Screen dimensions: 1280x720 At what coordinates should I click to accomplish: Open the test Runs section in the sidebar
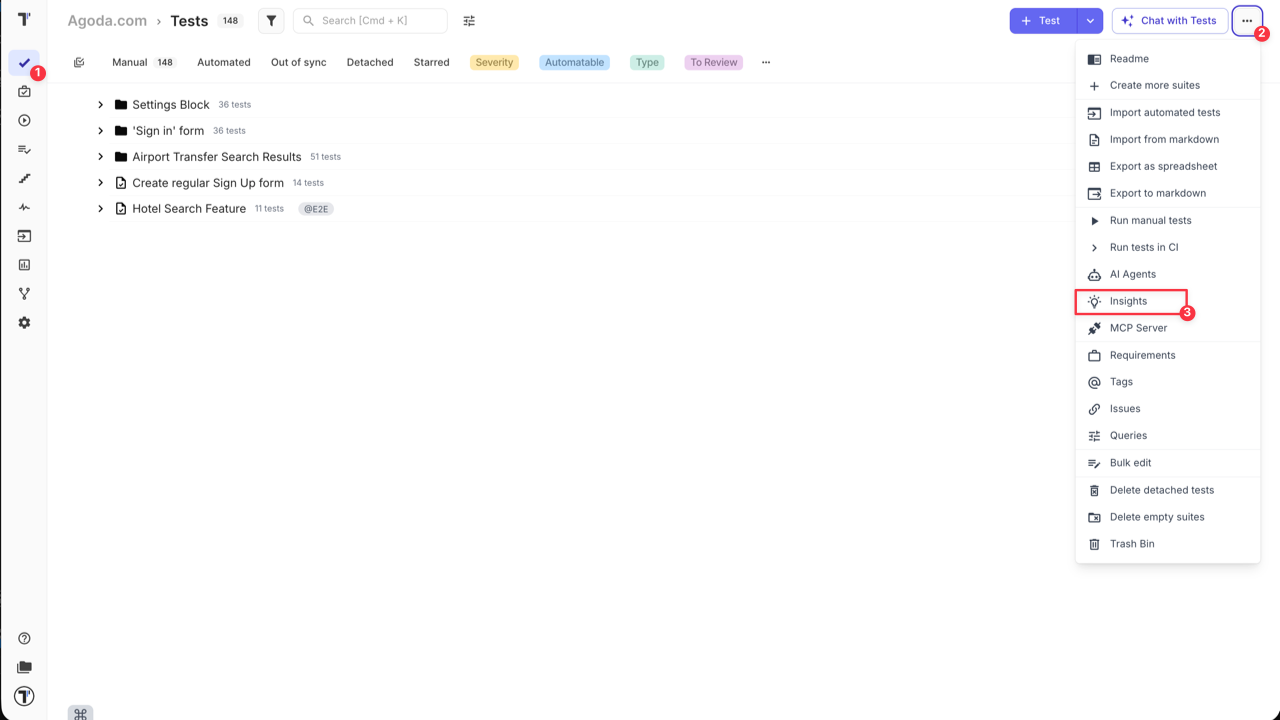pos(24,120)
